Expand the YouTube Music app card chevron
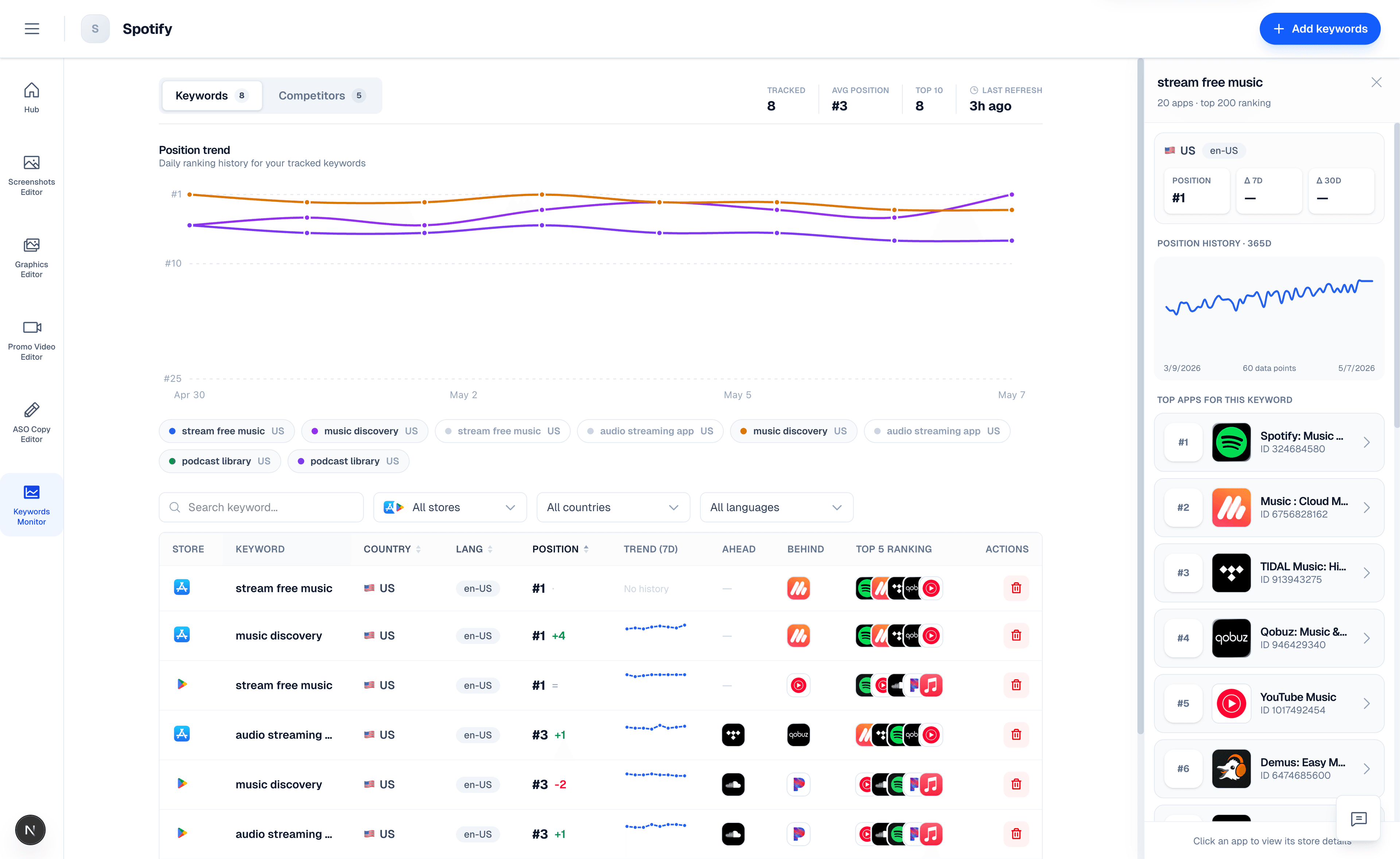 (x=1366, y=703)
